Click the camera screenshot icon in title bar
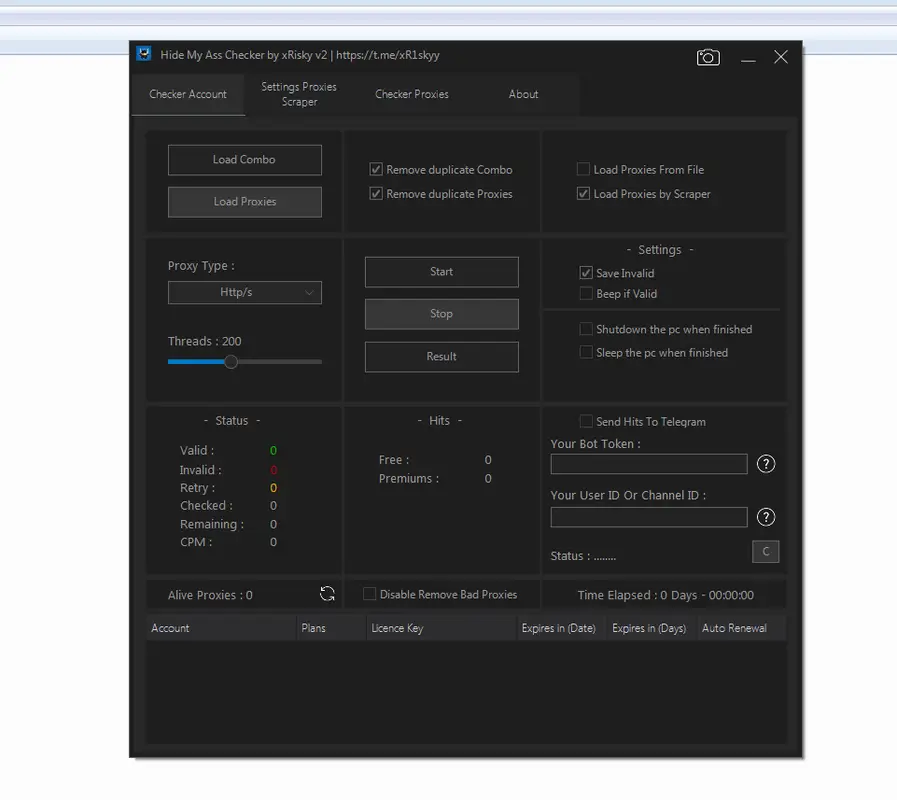Viewport: 897px width, 800px height. coord(708,58)
